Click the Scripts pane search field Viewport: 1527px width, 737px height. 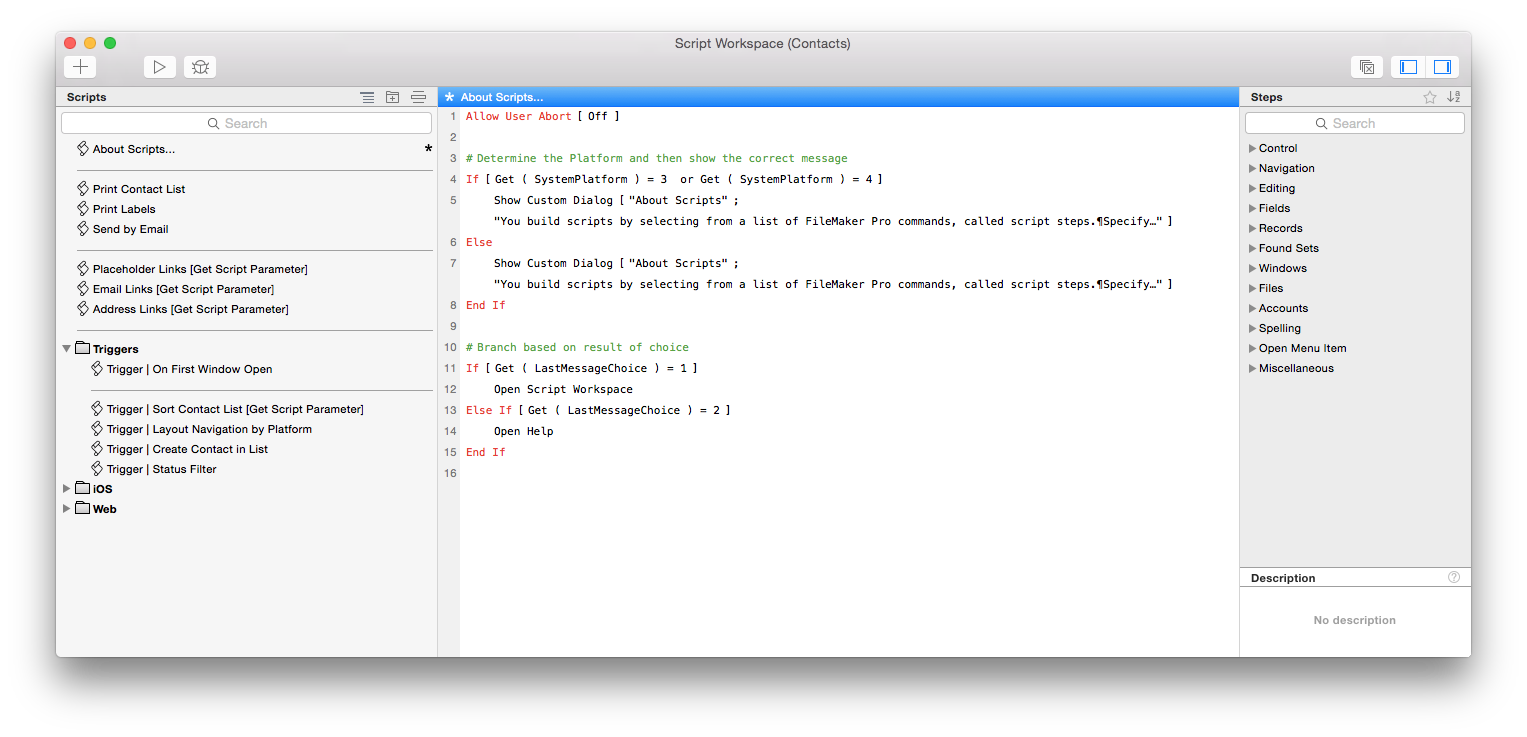coord(246,123)
